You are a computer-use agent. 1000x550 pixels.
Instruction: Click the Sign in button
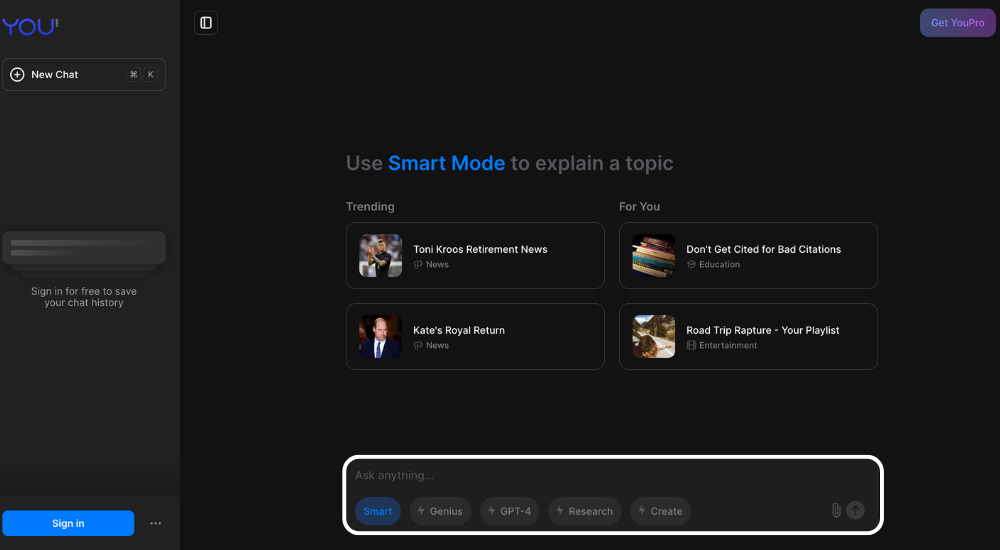68,523
